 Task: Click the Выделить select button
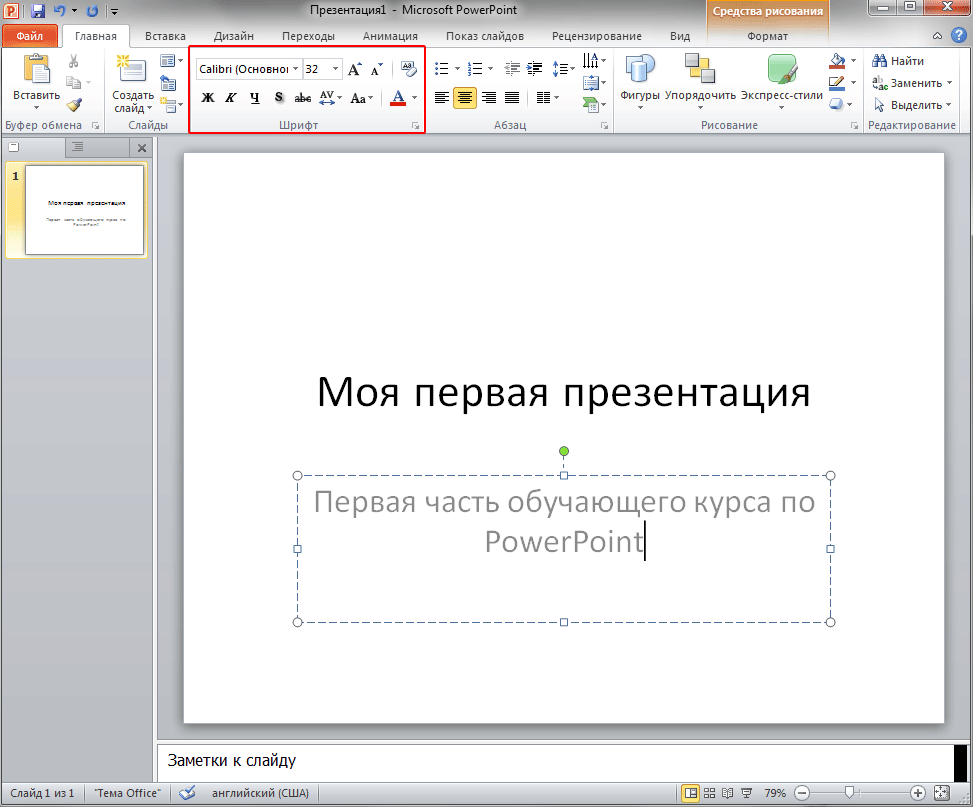coord(912,105)
